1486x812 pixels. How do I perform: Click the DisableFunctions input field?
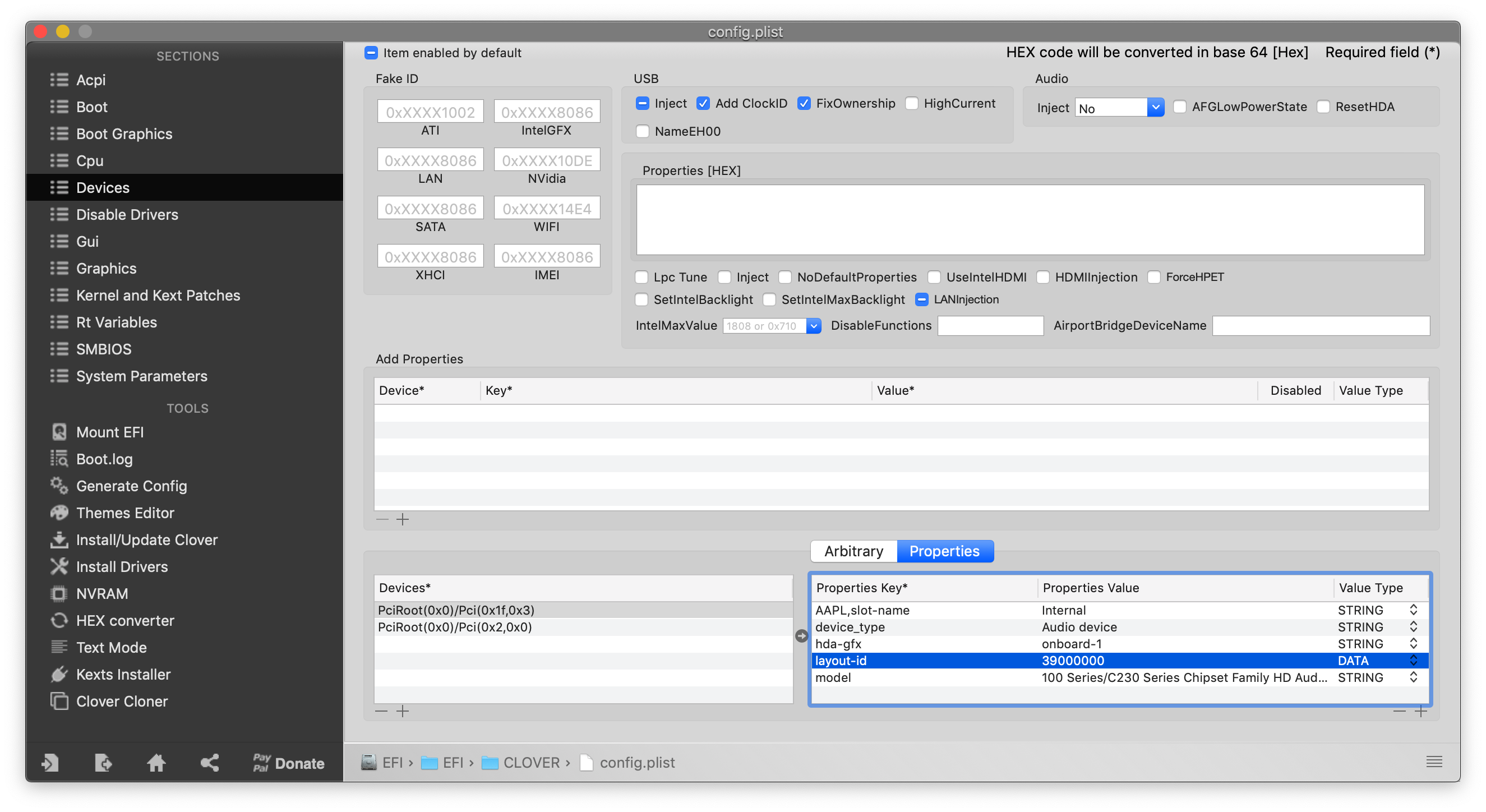tap(990, 326)
